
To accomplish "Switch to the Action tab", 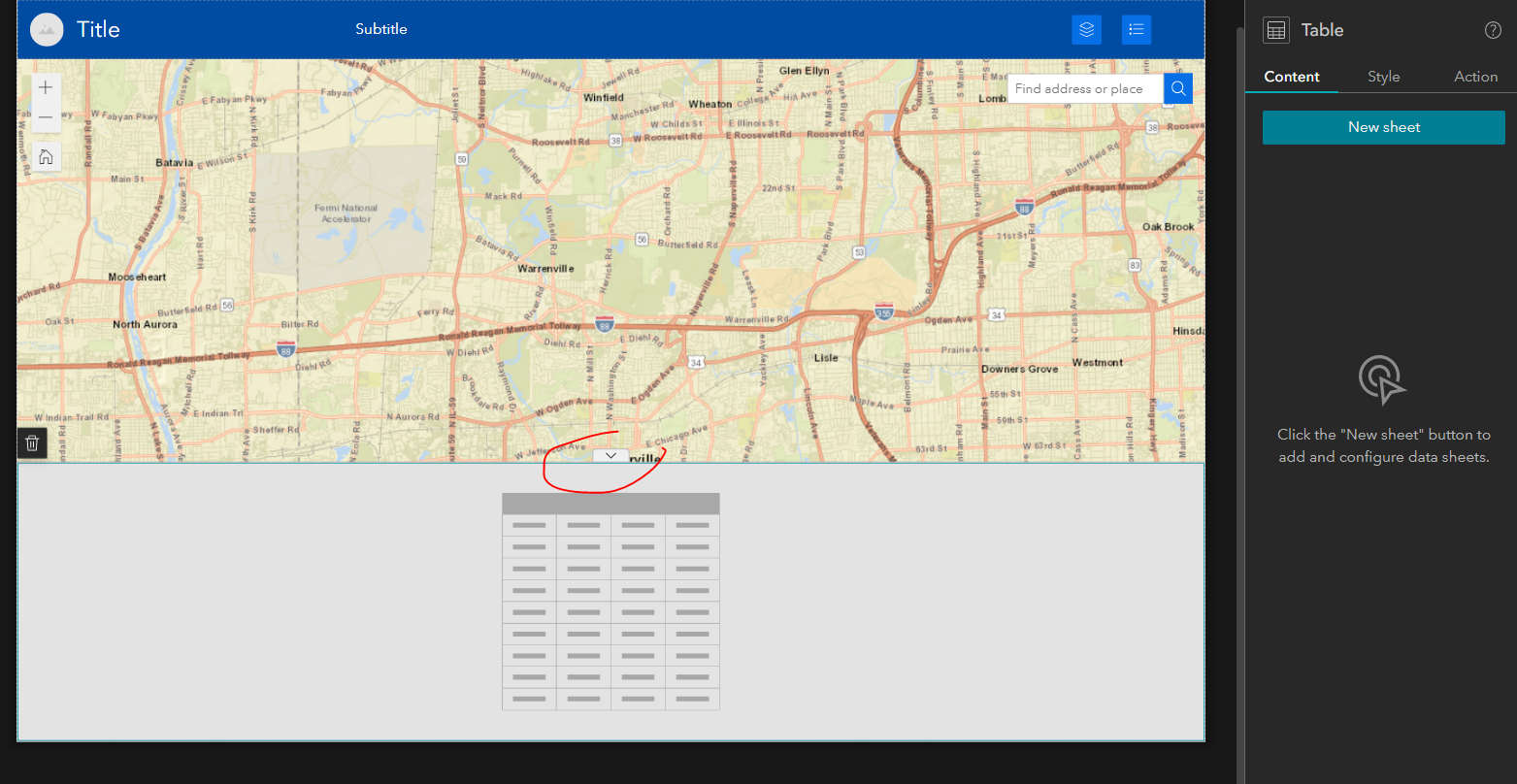I will [1475, 76].
